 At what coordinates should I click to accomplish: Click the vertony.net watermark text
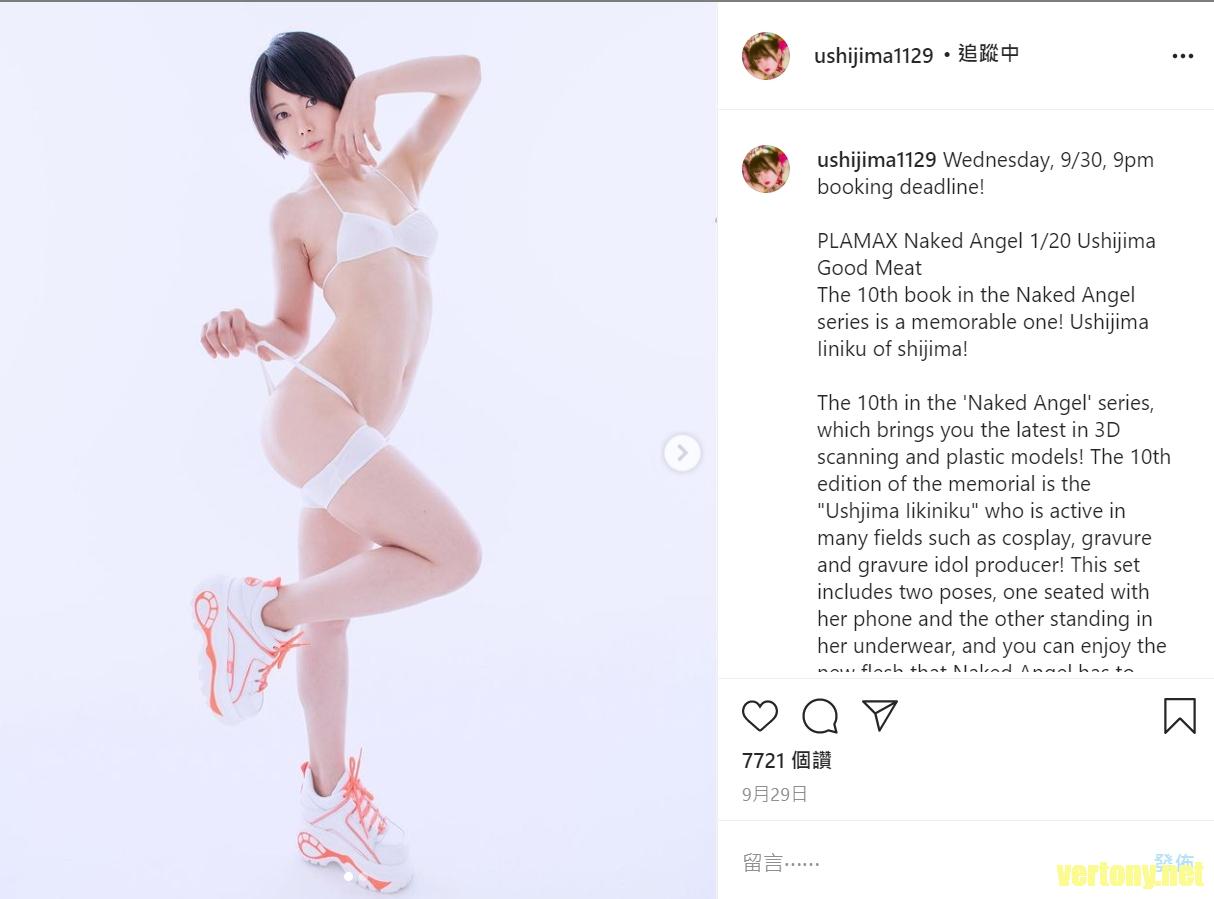pyautogui.click(x=1130, y=877)
